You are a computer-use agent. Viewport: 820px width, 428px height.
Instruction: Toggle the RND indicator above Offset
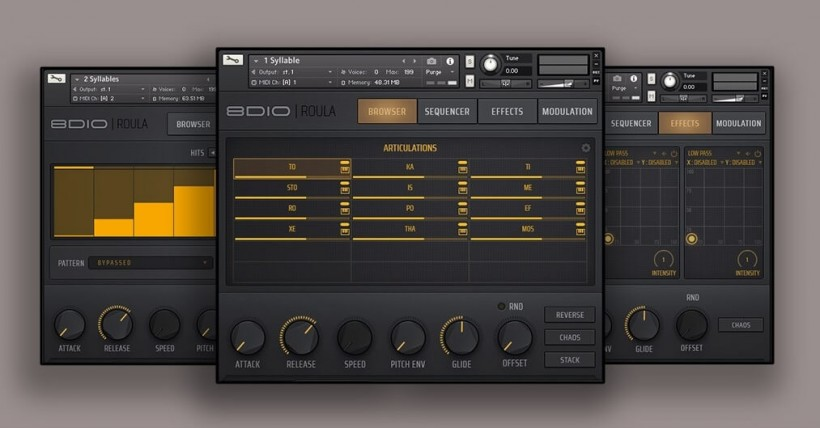(x=502, y=306)
